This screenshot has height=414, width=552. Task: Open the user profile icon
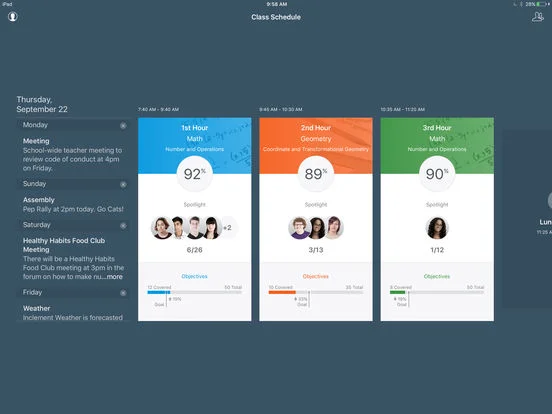[x=13, y=17]
